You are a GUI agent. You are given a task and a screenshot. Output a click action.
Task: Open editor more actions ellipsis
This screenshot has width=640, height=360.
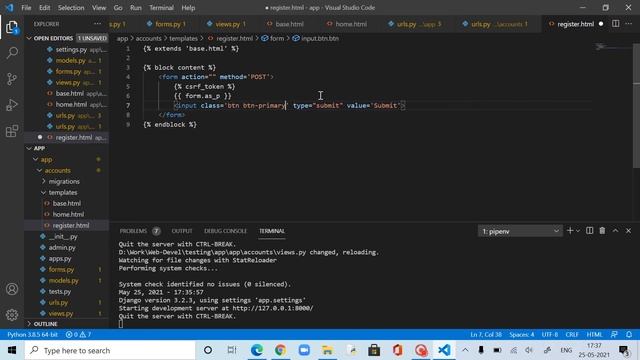[x=629, y=24]
